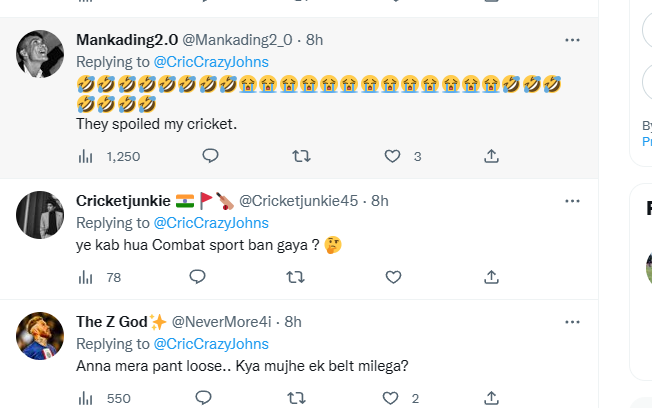652x408 pixels.
Task: Like Mankading2.0's tweet
Action: pos(393,156)
